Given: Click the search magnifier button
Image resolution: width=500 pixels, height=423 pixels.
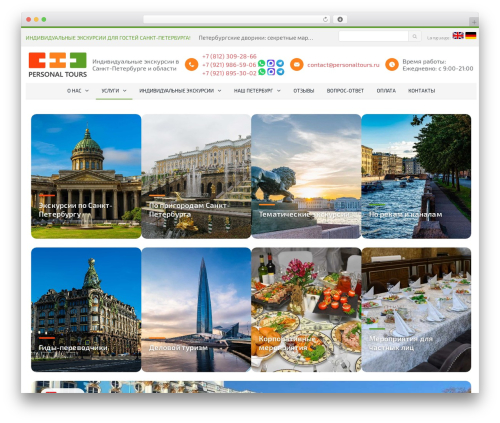Looking at the screenshot, I should [414, 36].
